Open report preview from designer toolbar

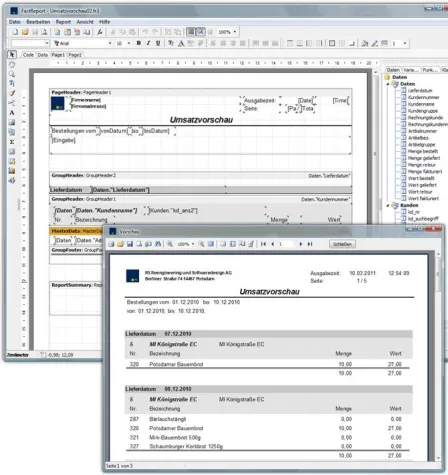(x=44, y=32)
